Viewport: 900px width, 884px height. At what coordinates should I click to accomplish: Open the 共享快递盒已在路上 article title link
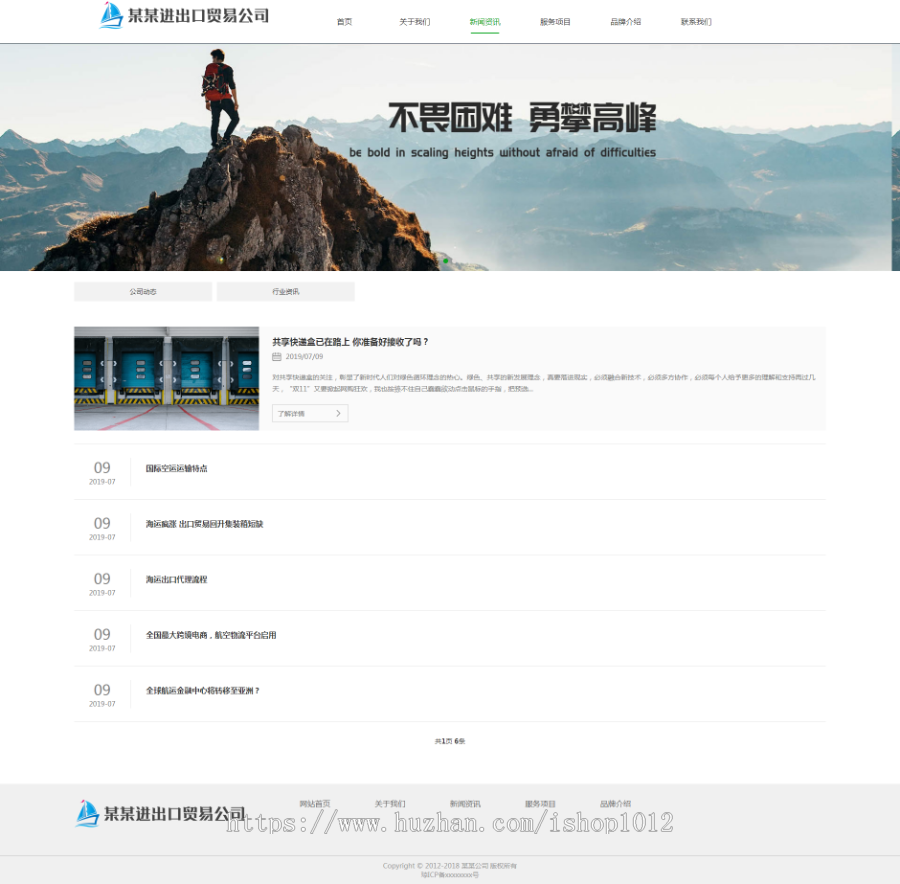(x=350, y=341)
